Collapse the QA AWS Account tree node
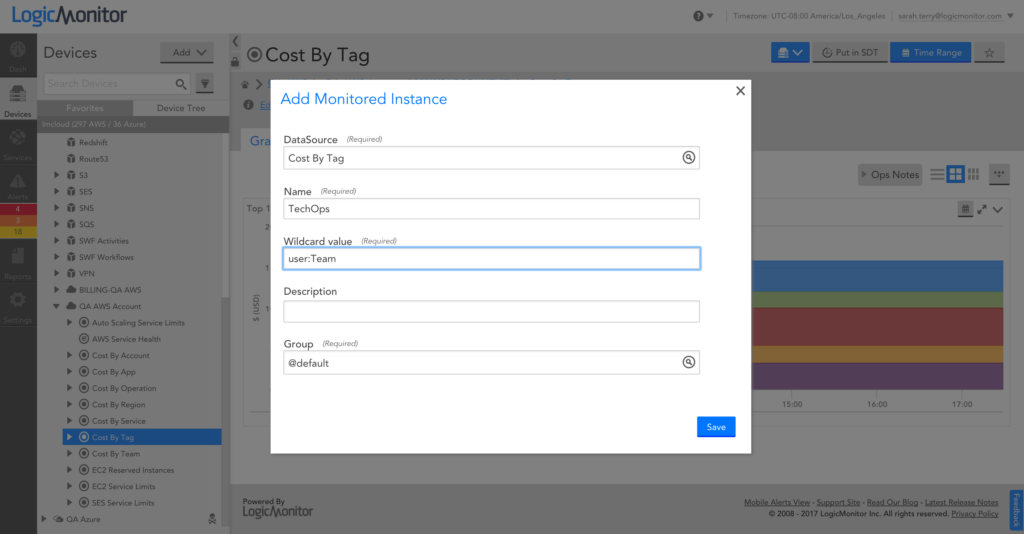The width and height of the screenshot is (1024, 534). click(x=56, y=306)
